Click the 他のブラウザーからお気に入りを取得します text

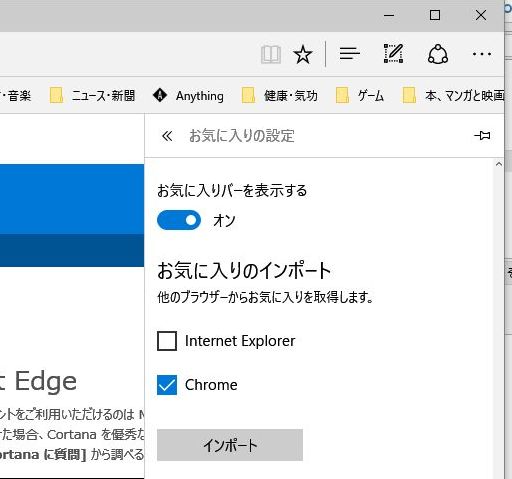265,297
